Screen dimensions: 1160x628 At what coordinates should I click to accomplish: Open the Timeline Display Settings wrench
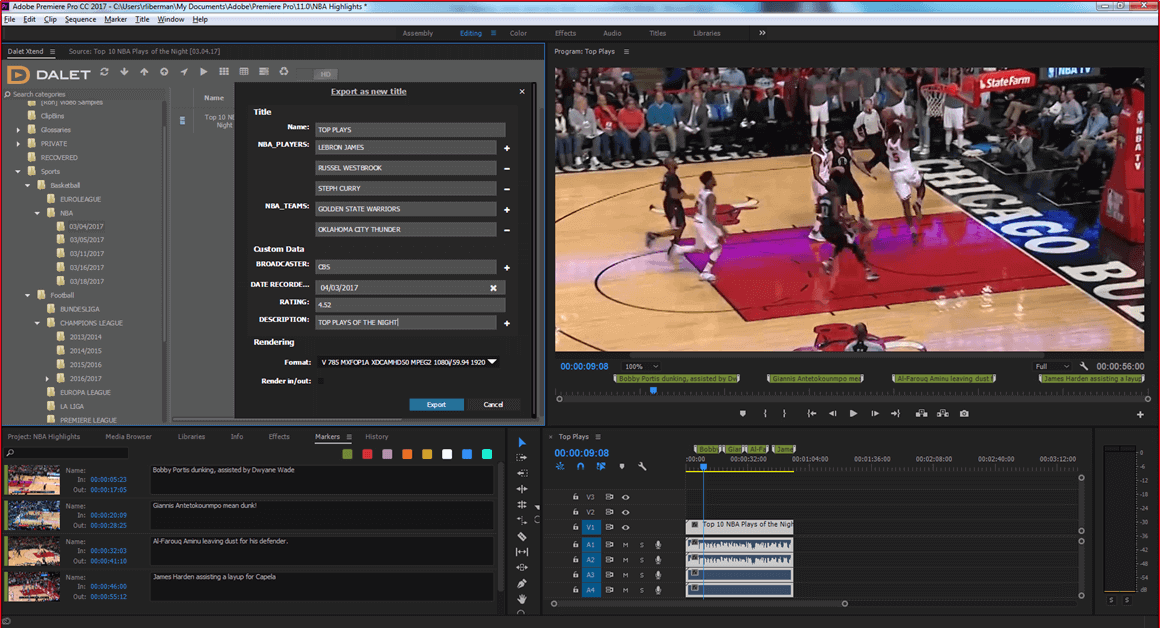[641, 466]
